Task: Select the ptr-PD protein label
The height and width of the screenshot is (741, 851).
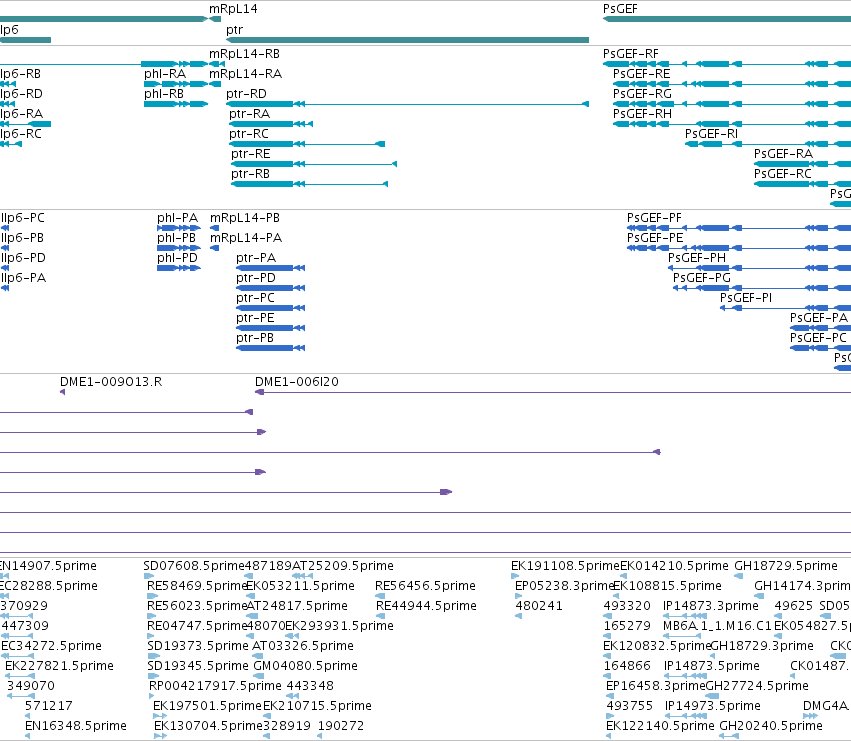Action: pyautogui.click(x=256, y=279)
